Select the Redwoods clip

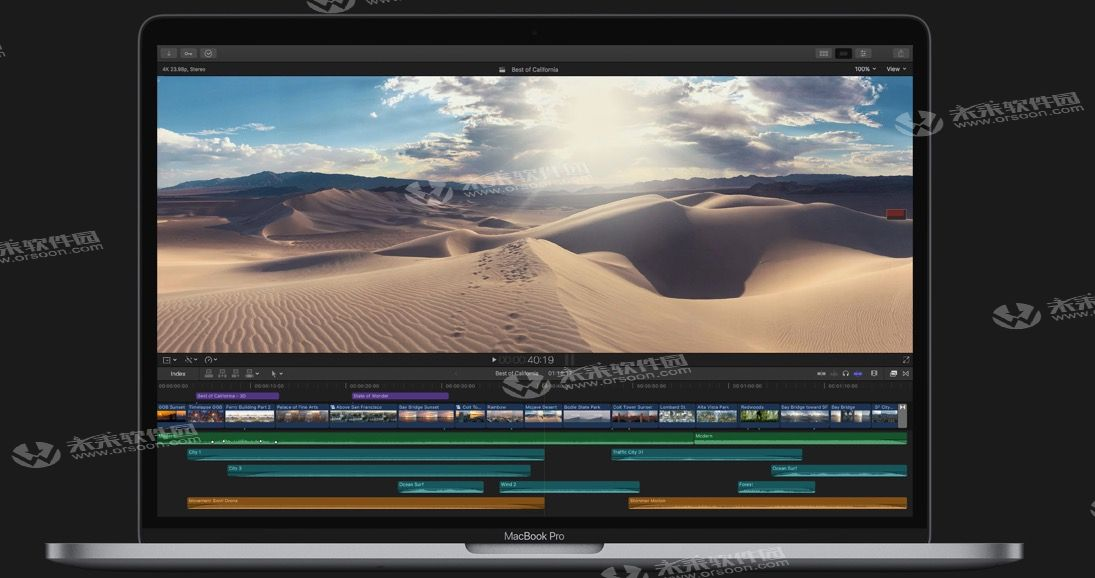click(x=759, y=414)
